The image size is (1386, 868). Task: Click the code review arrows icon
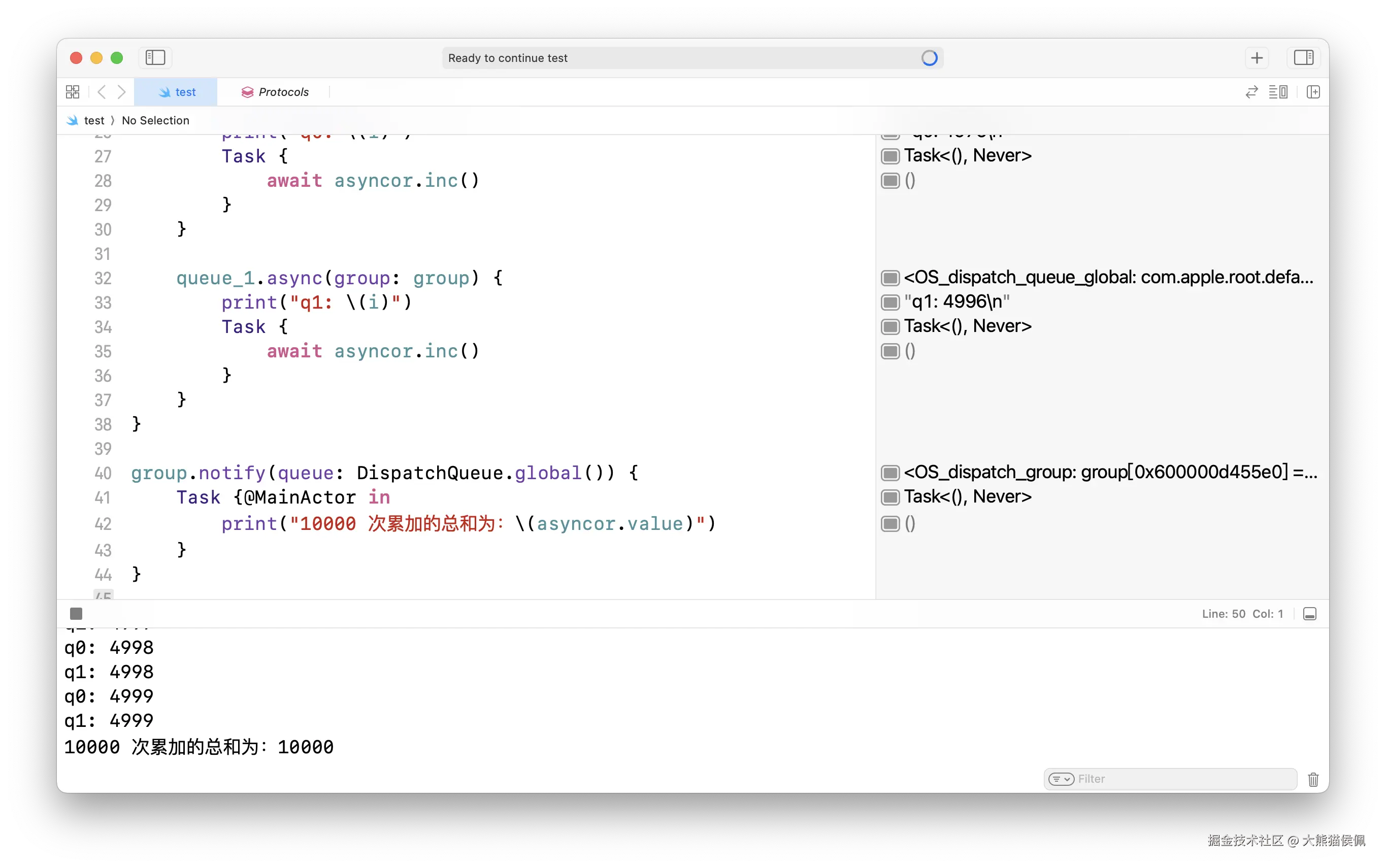1251,92
